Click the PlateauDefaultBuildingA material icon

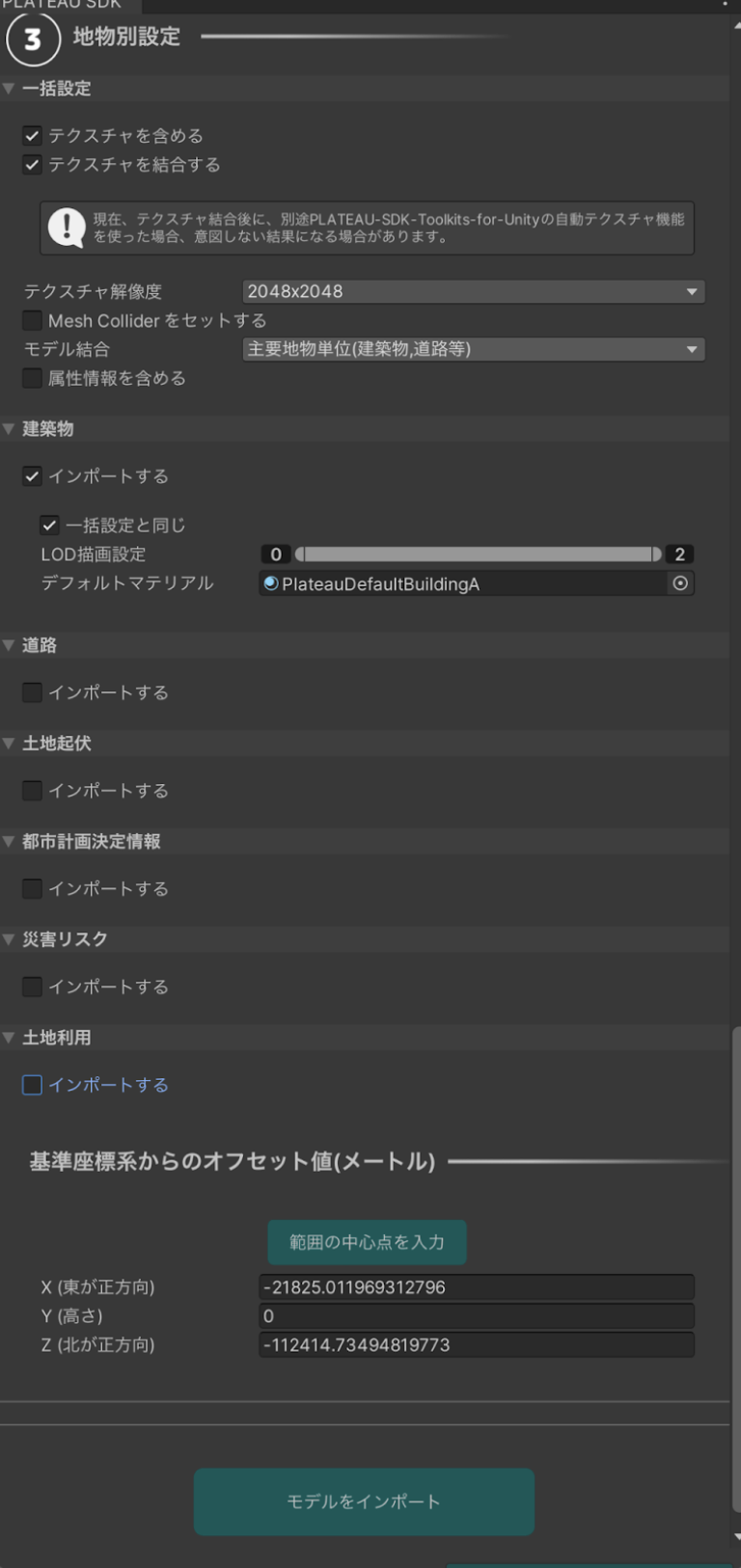click(x=271, y=583)
